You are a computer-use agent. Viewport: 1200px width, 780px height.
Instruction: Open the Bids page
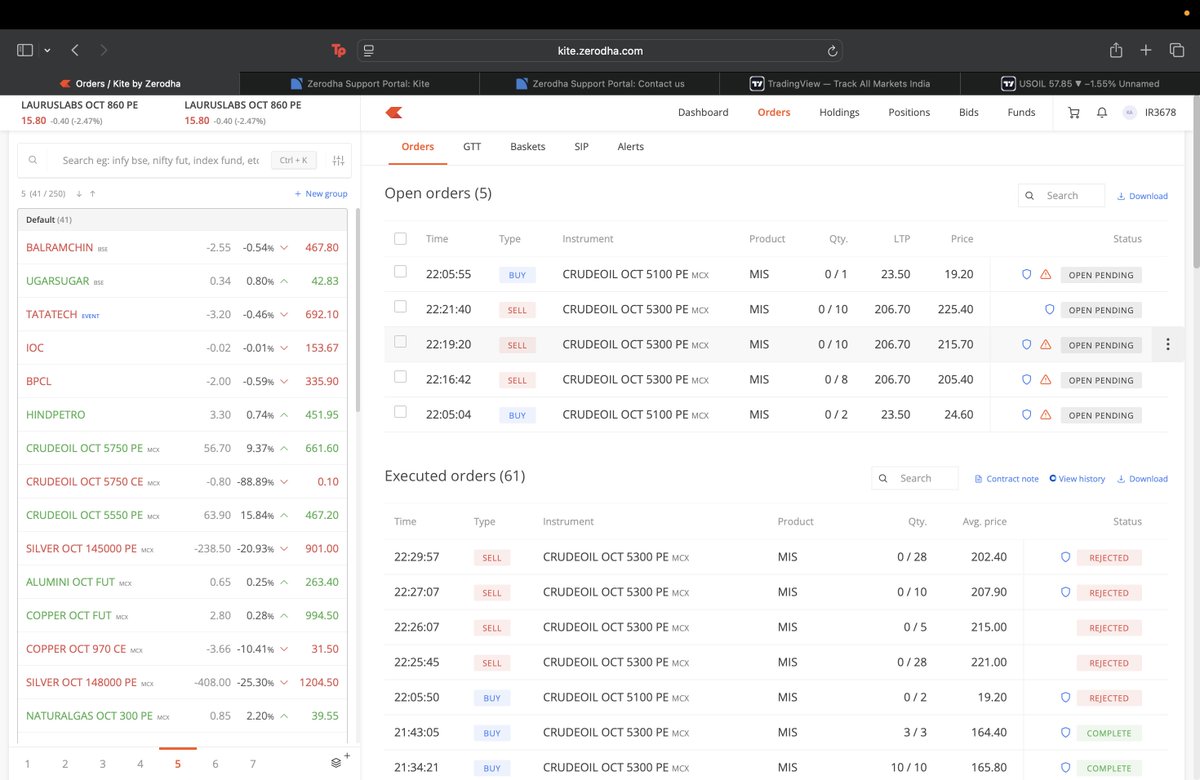[x=968, y=113]
